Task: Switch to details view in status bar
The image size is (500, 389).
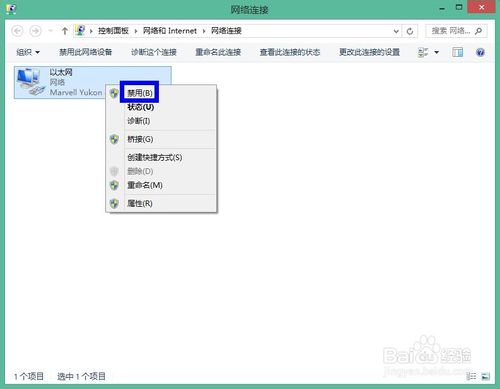Action: (x=471, y=376)
